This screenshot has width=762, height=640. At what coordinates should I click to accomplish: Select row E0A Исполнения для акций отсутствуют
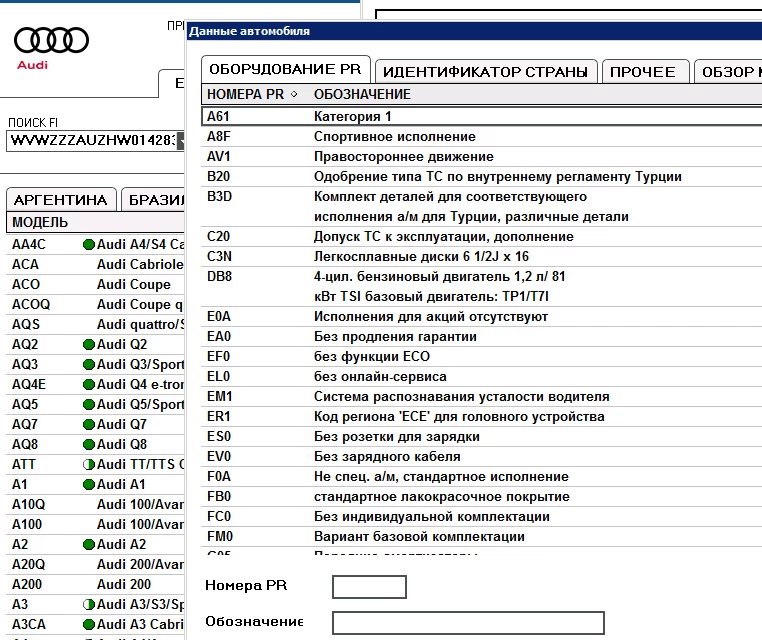tap(482, 316)
